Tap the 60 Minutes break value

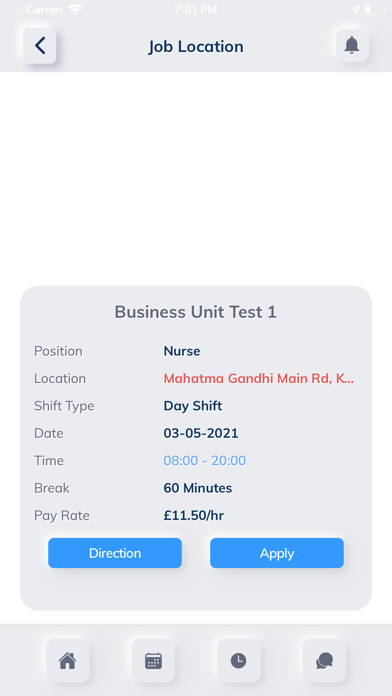tap(198, 488)
